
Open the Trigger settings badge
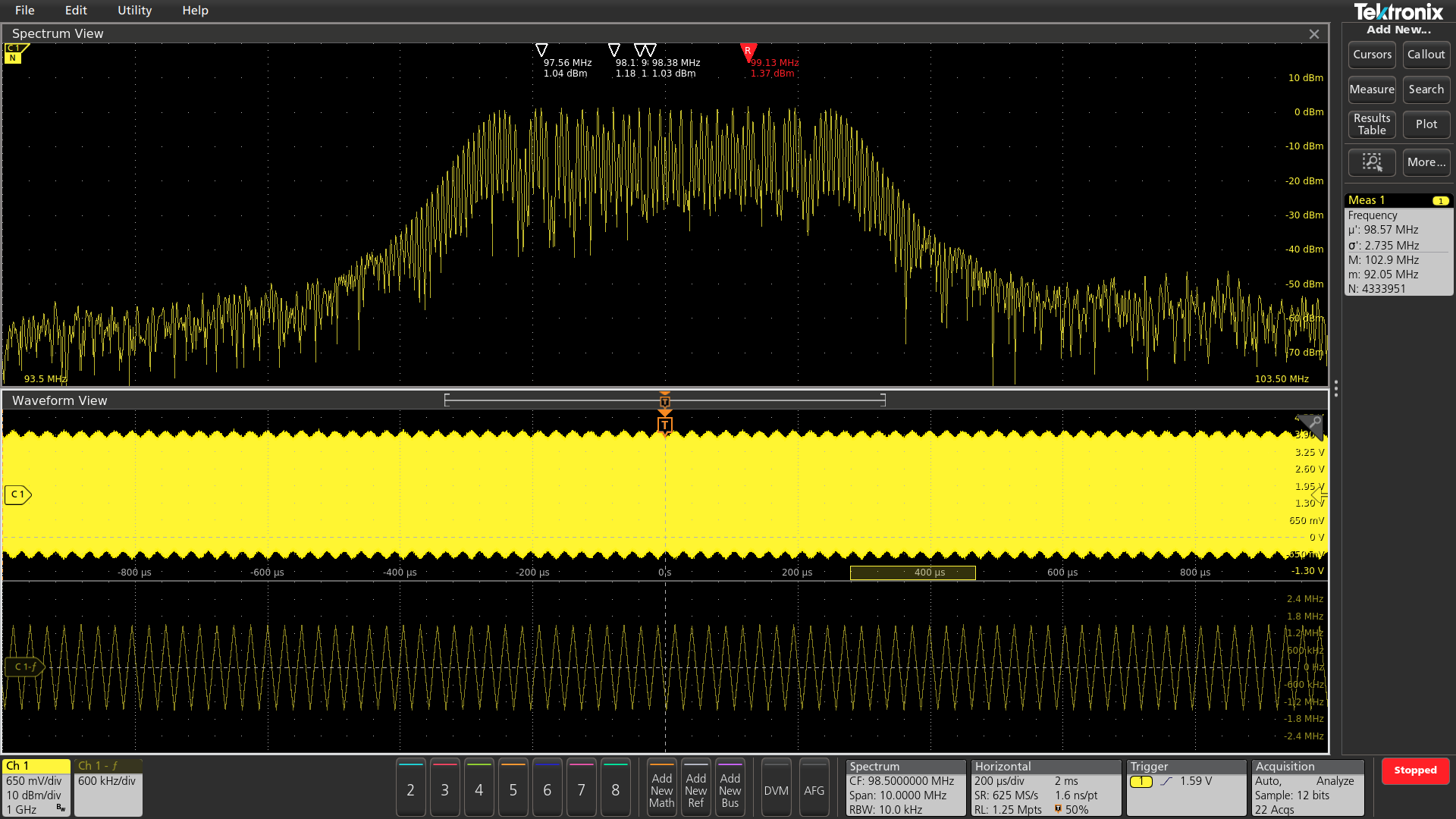click(x=1186, y=787)
